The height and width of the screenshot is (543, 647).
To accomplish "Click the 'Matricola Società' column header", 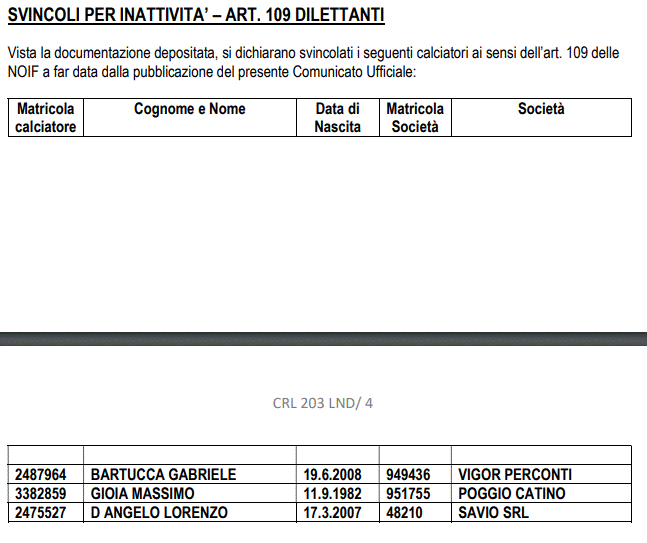I will (x=415, y=118).
